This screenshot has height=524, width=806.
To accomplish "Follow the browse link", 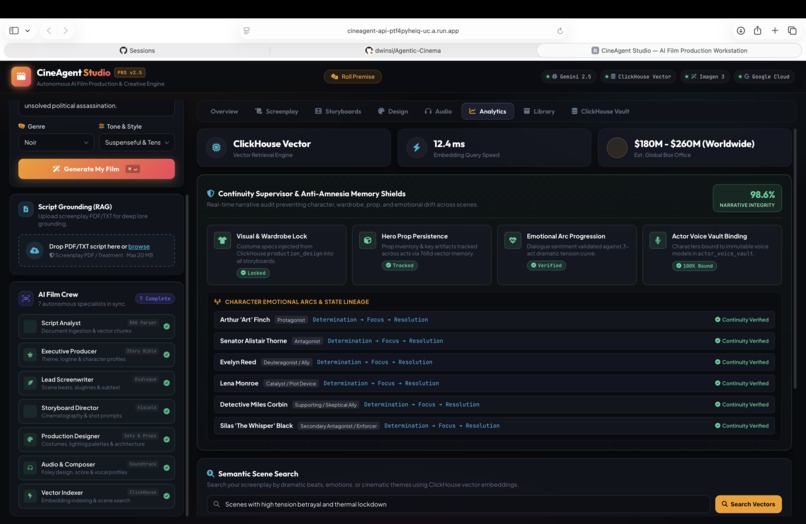I will click(x=139, y=247).
